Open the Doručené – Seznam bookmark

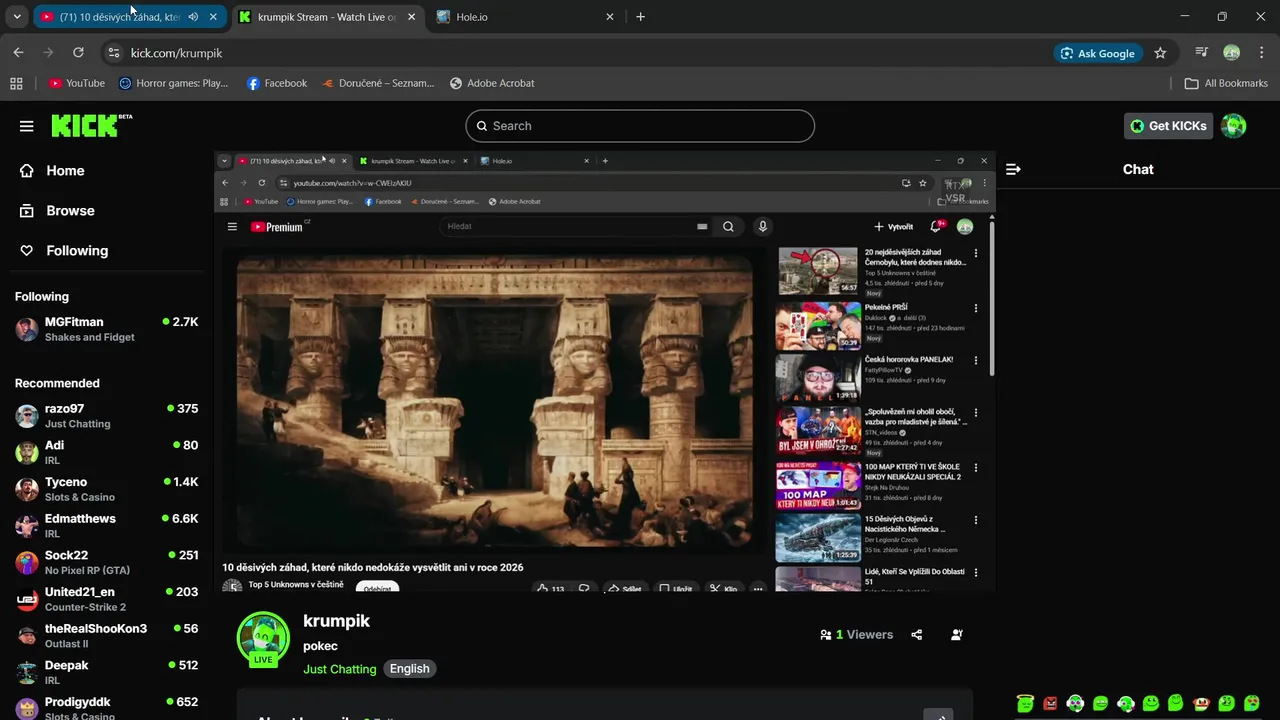click(378, 84)
